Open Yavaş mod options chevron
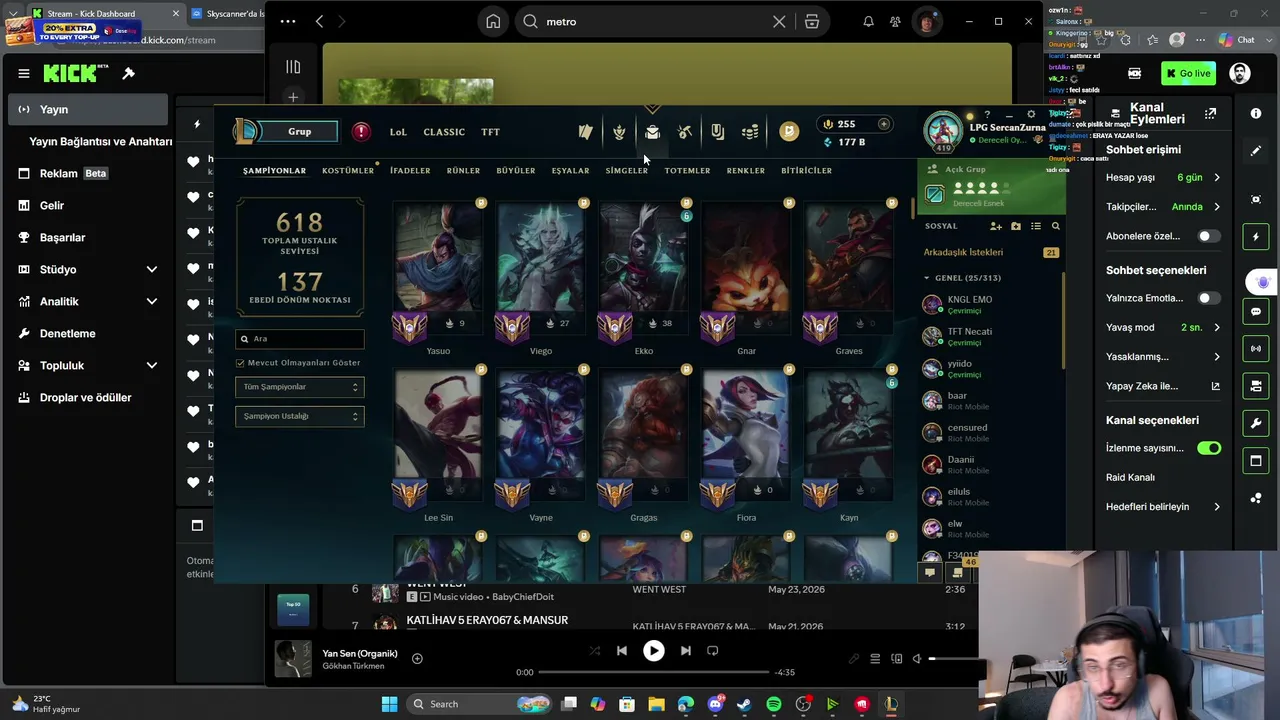The height and width of the screenshot is (720, 1280). click(x=1217, y=327)
